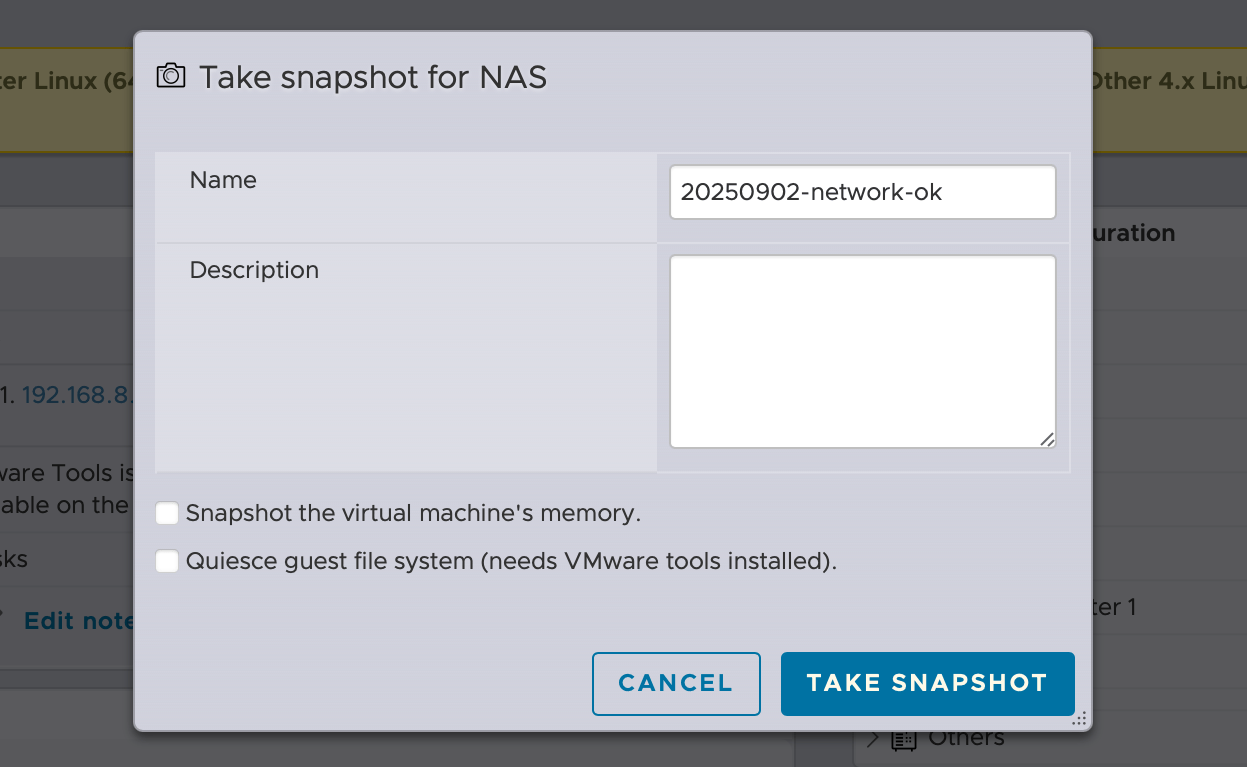Screen dimensions: 1248x768
Task: Confirm with the TAKE SNAPSHOT button
Action: 927,684
